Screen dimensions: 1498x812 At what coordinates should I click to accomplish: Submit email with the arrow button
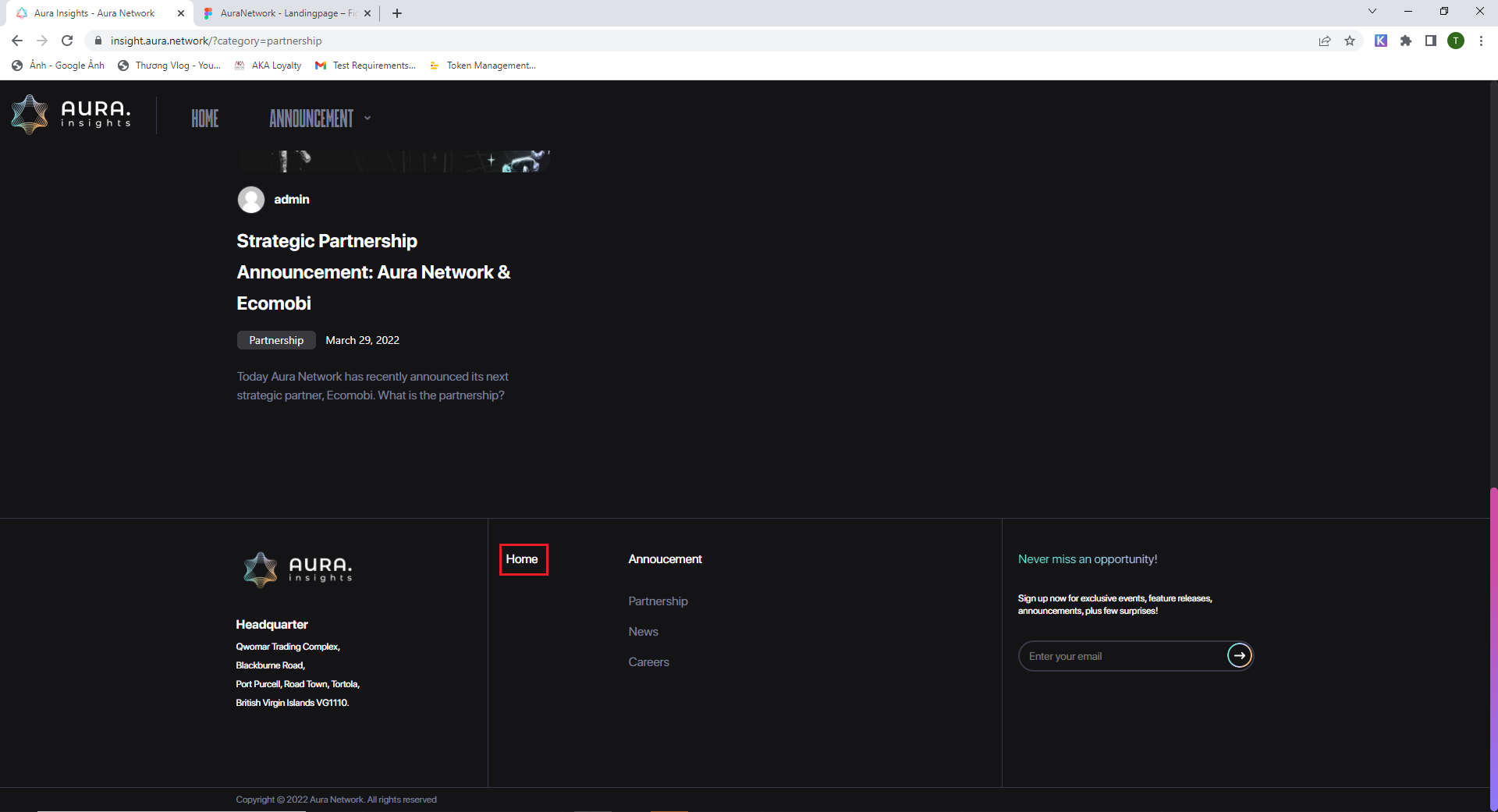[1239, 656]
